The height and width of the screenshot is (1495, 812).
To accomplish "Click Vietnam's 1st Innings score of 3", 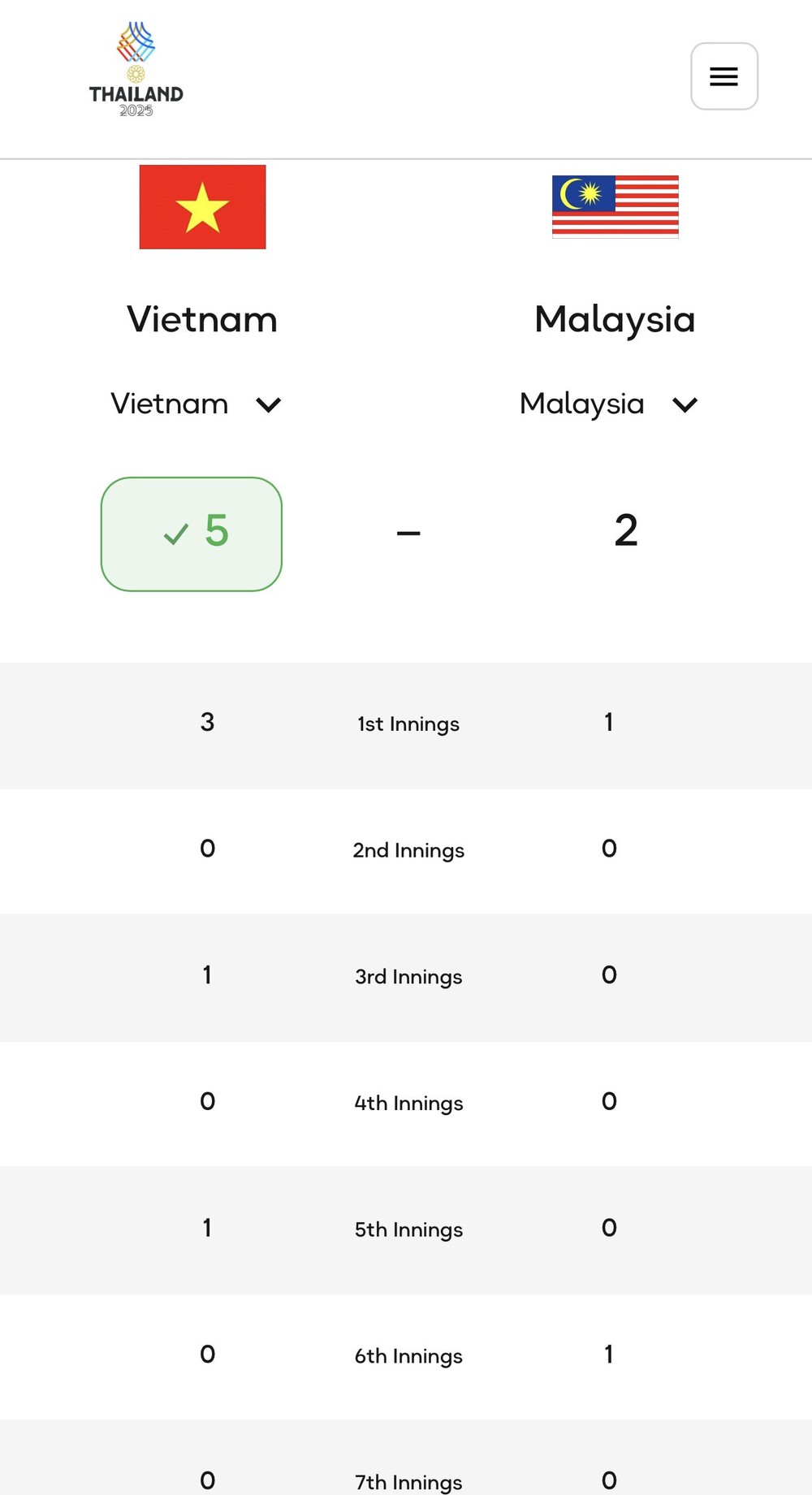I will (208, 722).
